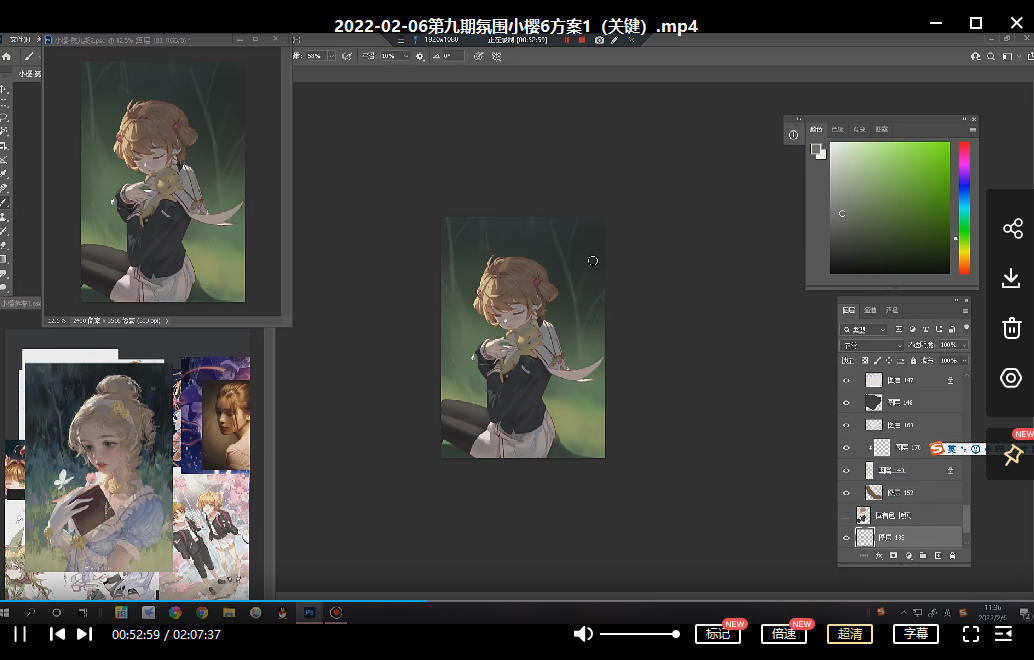This screenshot has height=660, width=1034.
Task: Jump to the previous video
Action: [x=57, y=634]
